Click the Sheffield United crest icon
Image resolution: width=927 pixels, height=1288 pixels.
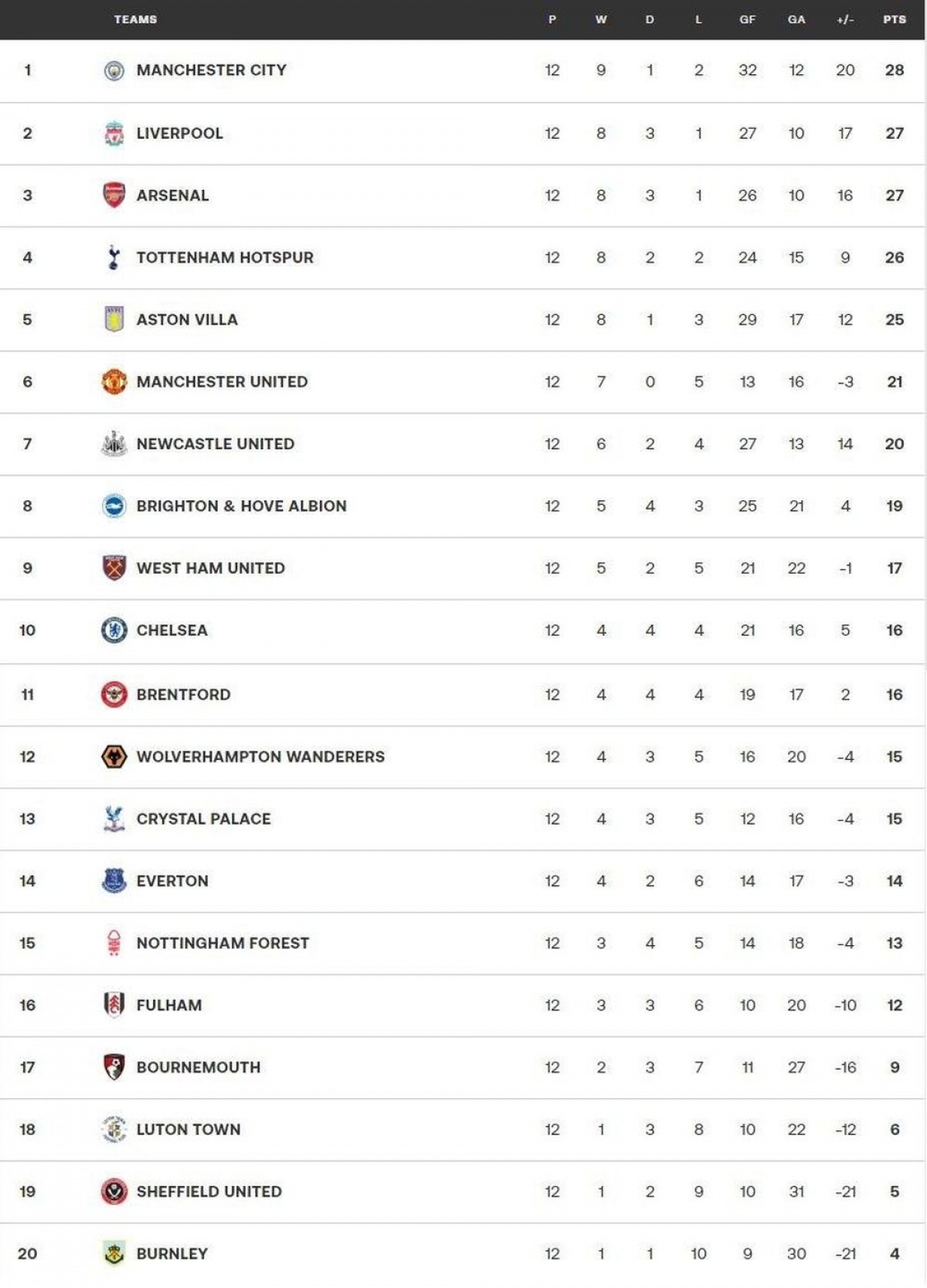(x=114, y=1191)
